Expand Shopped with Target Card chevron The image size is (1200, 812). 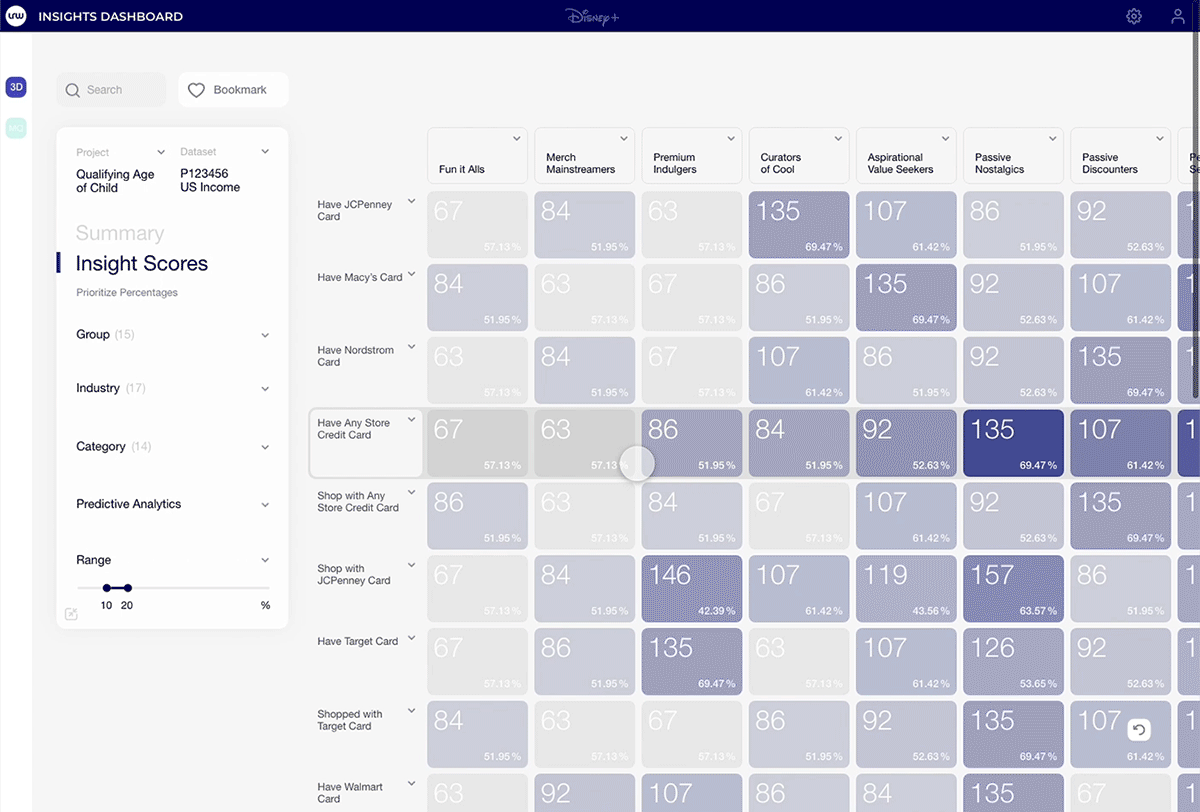coord(411,713)
